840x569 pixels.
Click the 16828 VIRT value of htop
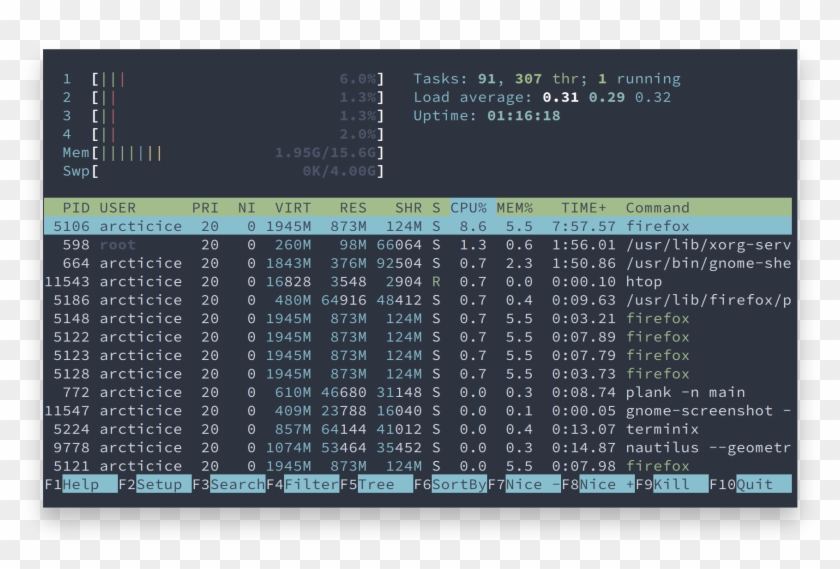point(288,282)
